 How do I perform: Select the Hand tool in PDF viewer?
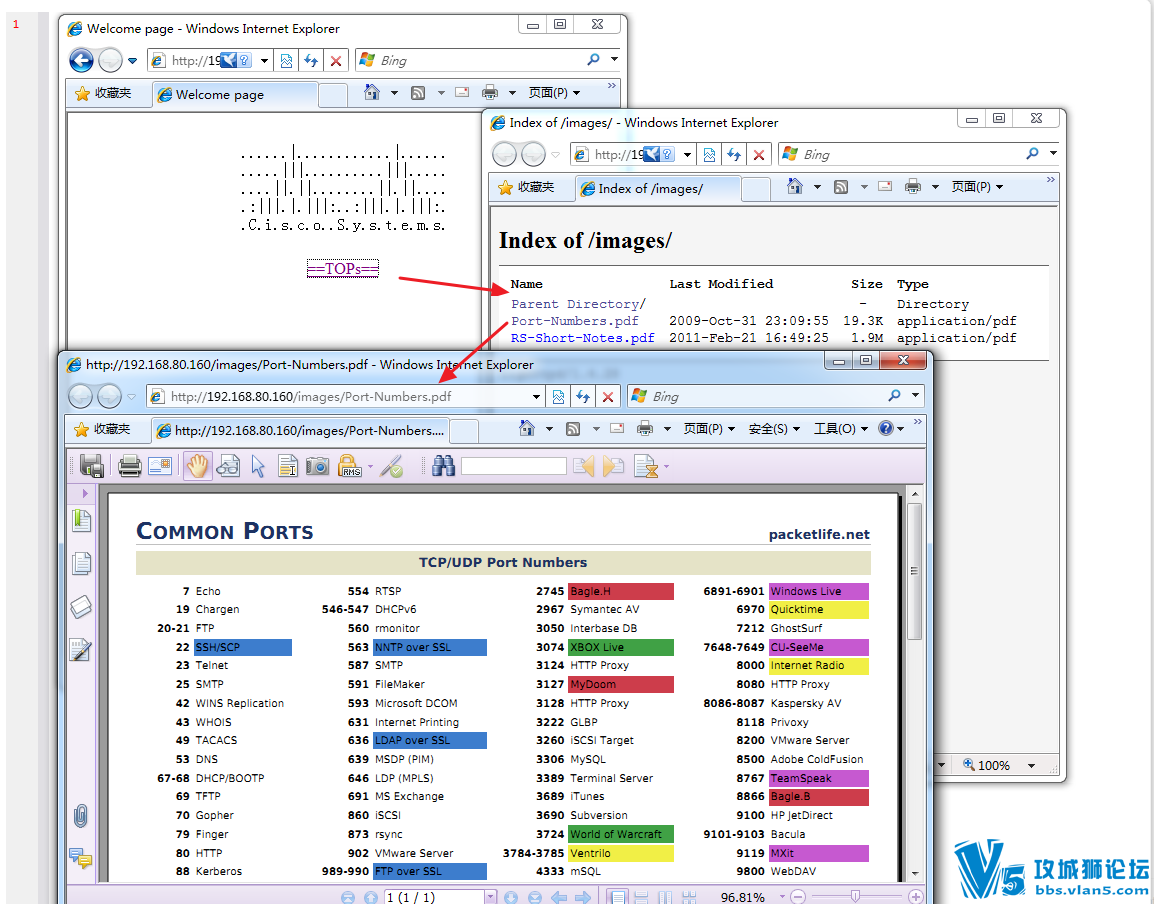point(197,466)
